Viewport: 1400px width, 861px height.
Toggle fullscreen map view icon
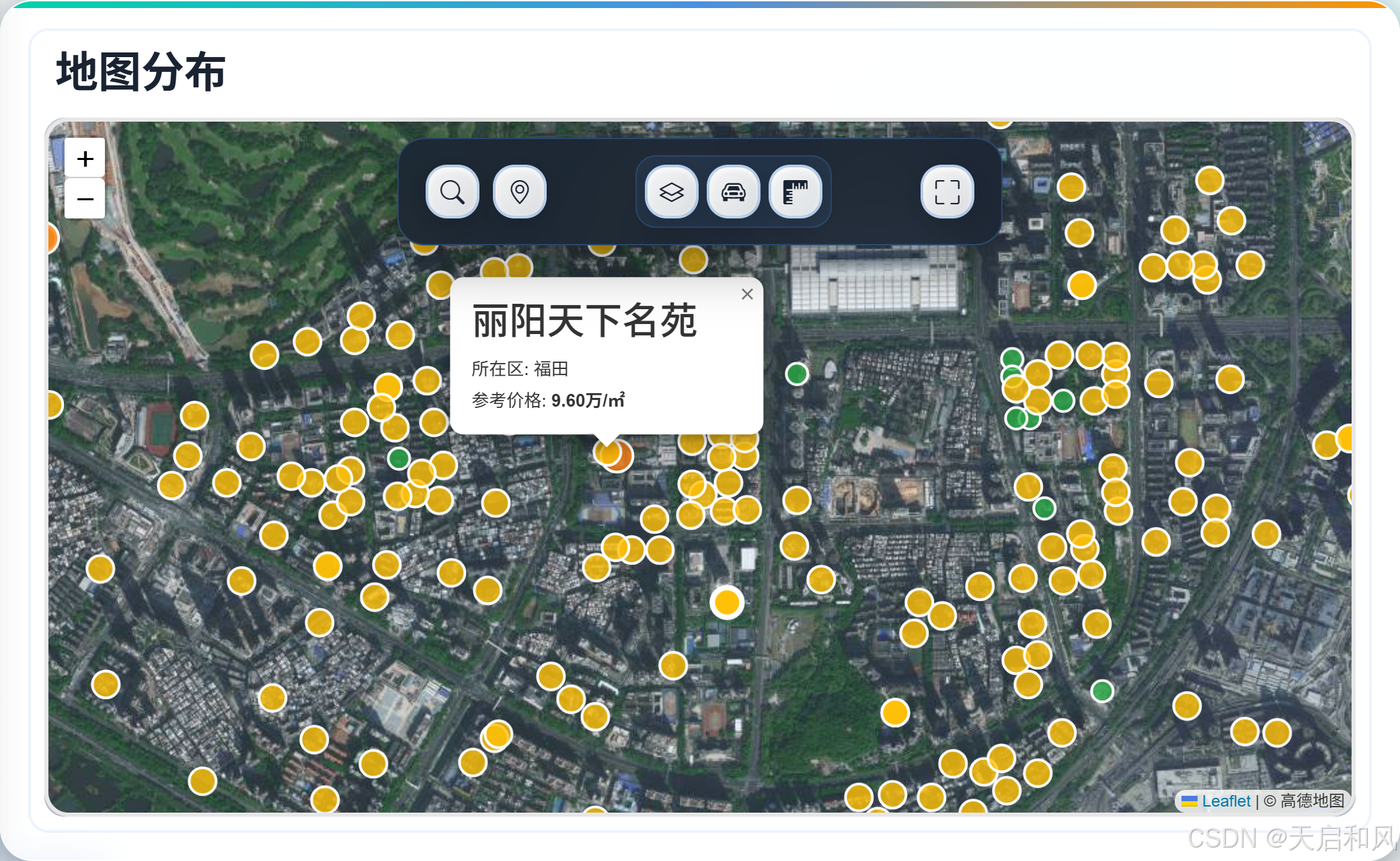(947, 192)
